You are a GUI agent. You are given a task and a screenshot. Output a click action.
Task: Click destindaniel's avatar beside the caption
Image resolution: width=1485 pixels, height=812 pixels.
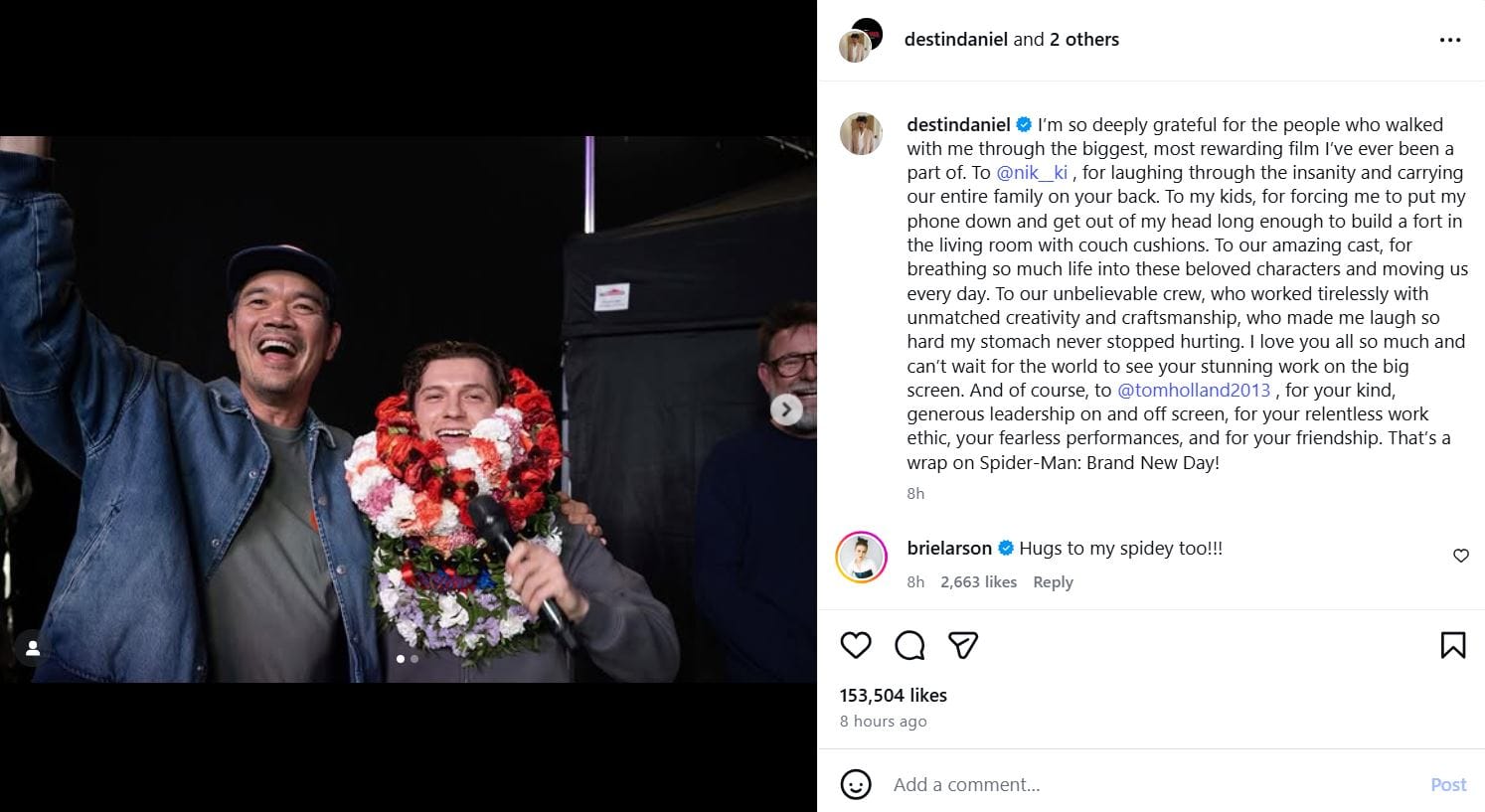point(861,134)
